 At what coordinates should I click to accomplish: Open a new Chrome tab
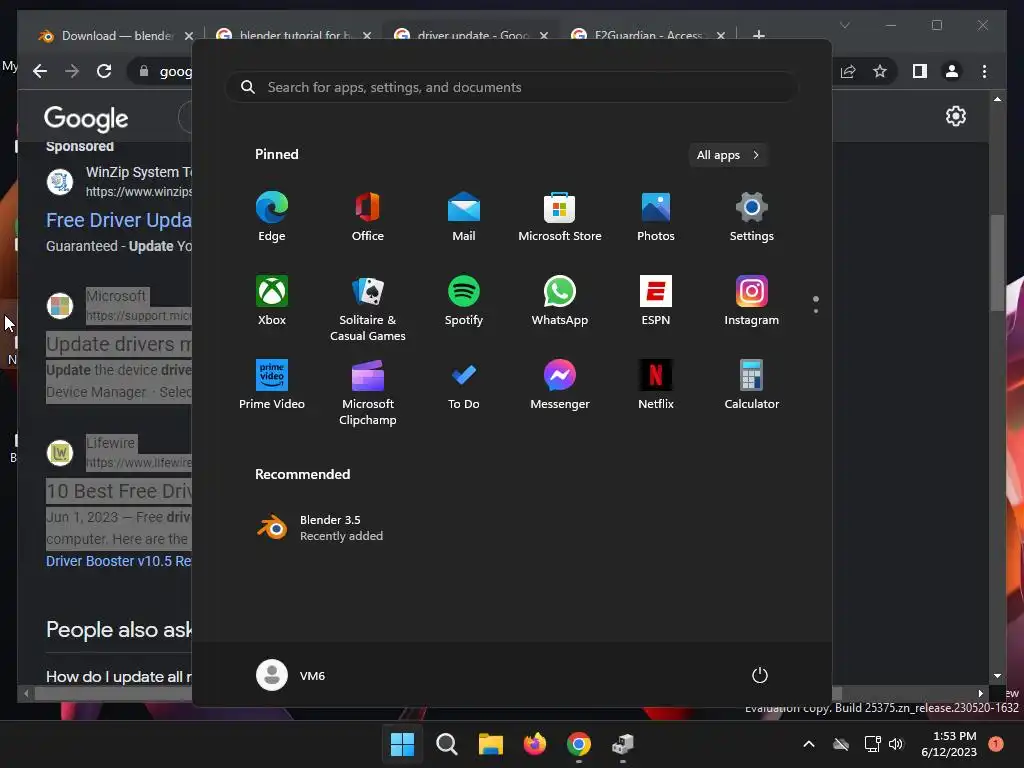(x=759, y=35)
